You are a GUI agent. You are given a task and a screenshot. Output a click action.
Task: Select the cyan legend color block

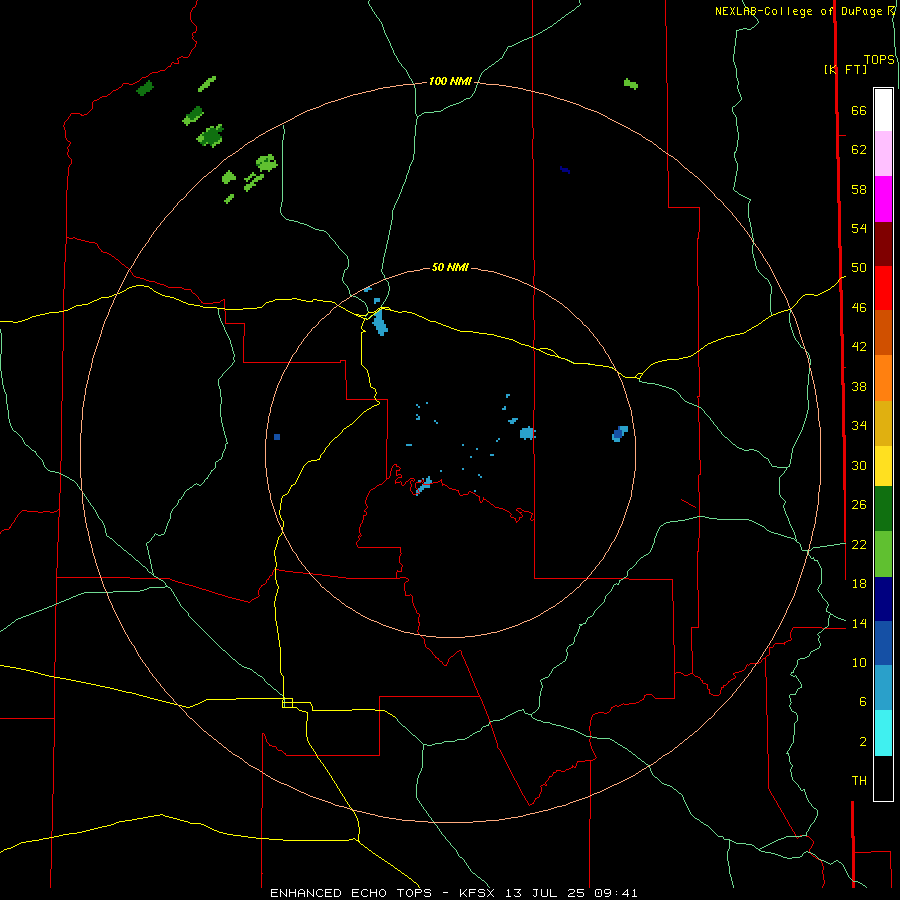pos(883,733)
